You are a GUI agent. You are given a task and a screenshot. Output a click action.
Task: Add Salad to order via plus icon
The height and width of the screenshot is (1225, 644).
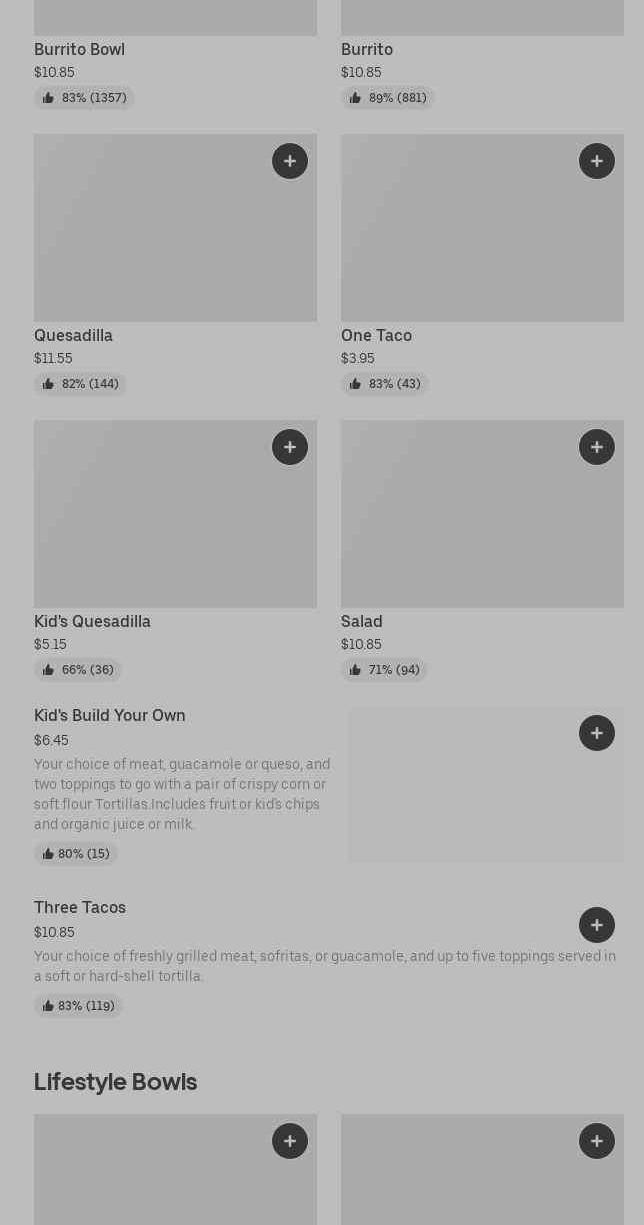point(597,447)
